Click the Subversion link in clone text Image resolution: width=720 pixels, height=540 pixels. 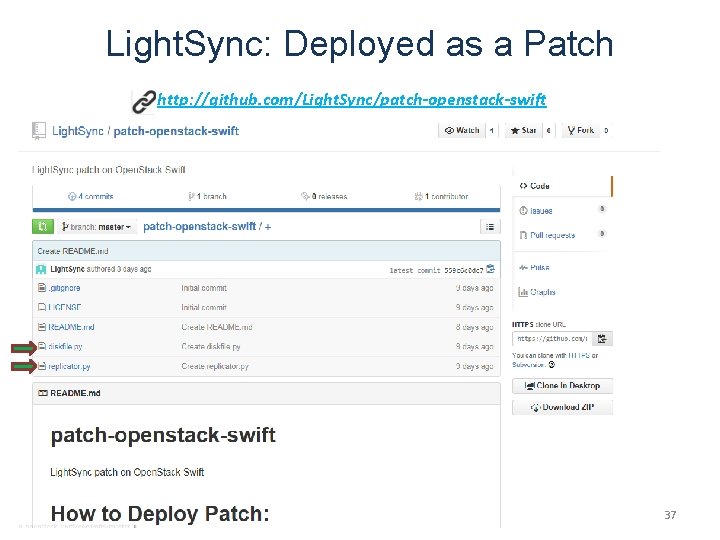[x=529, y=365]
